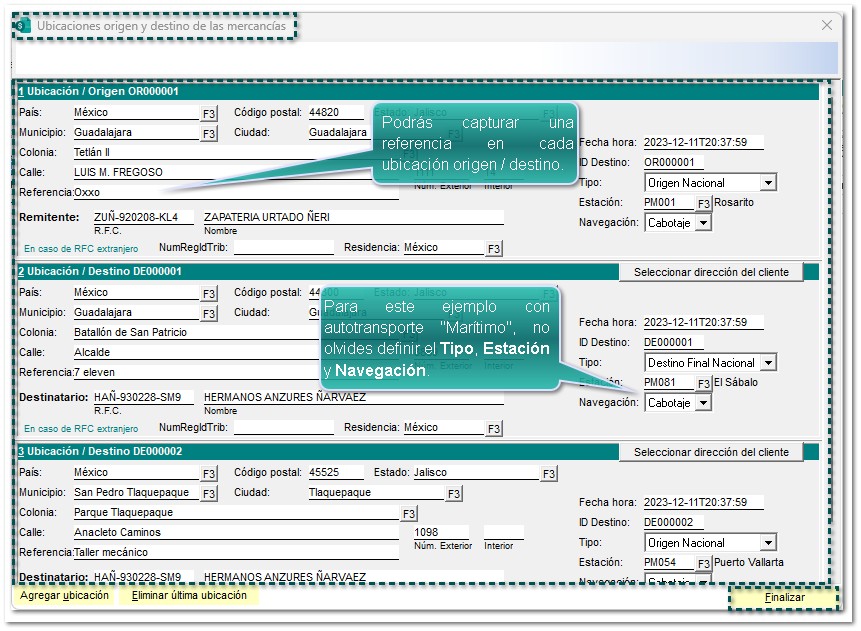Open the Navegación Cabotaje dropdown in Ubicación 1
The image size is (861, 631).
coord(703,223)
